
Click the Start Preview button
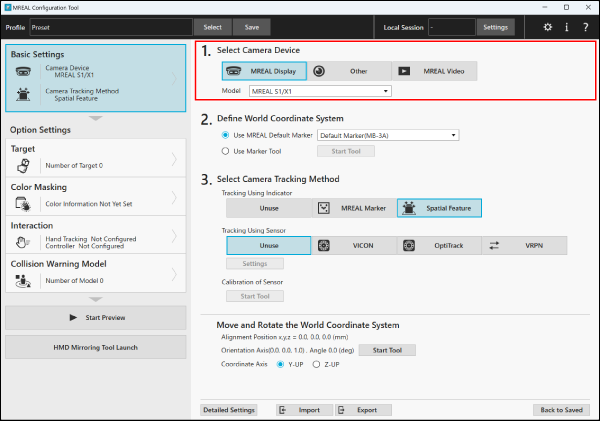coord(96,318)
